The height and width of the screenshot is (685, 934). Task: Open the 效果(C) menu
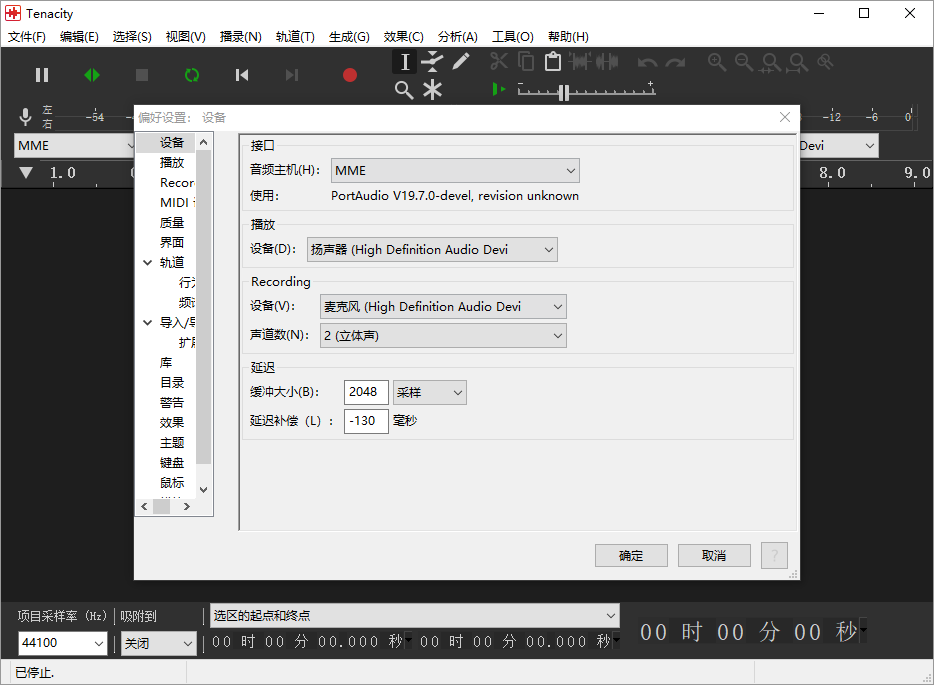[403, 37]
